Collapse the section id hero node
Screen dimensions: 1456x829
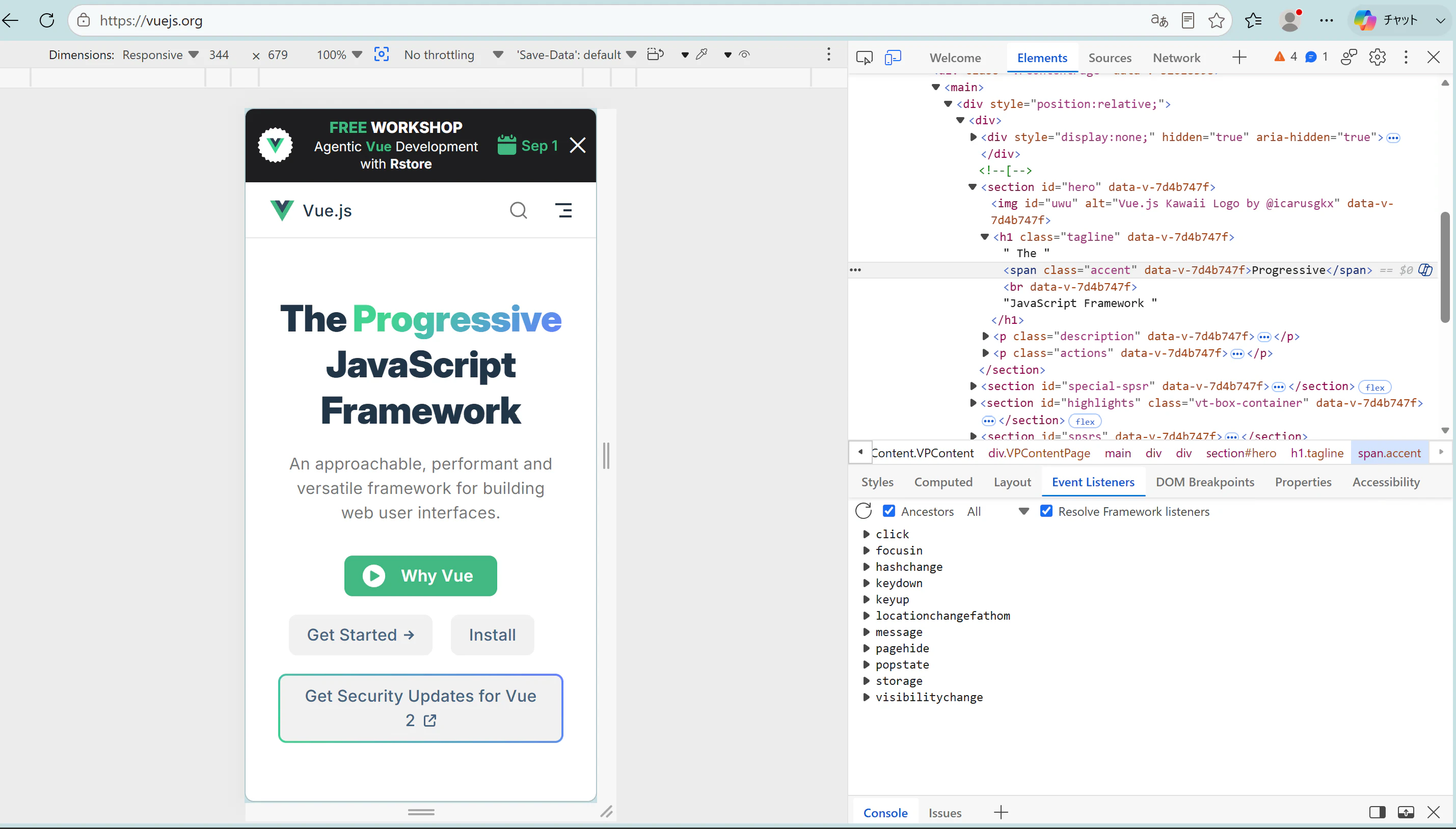(x=973, y=187)
